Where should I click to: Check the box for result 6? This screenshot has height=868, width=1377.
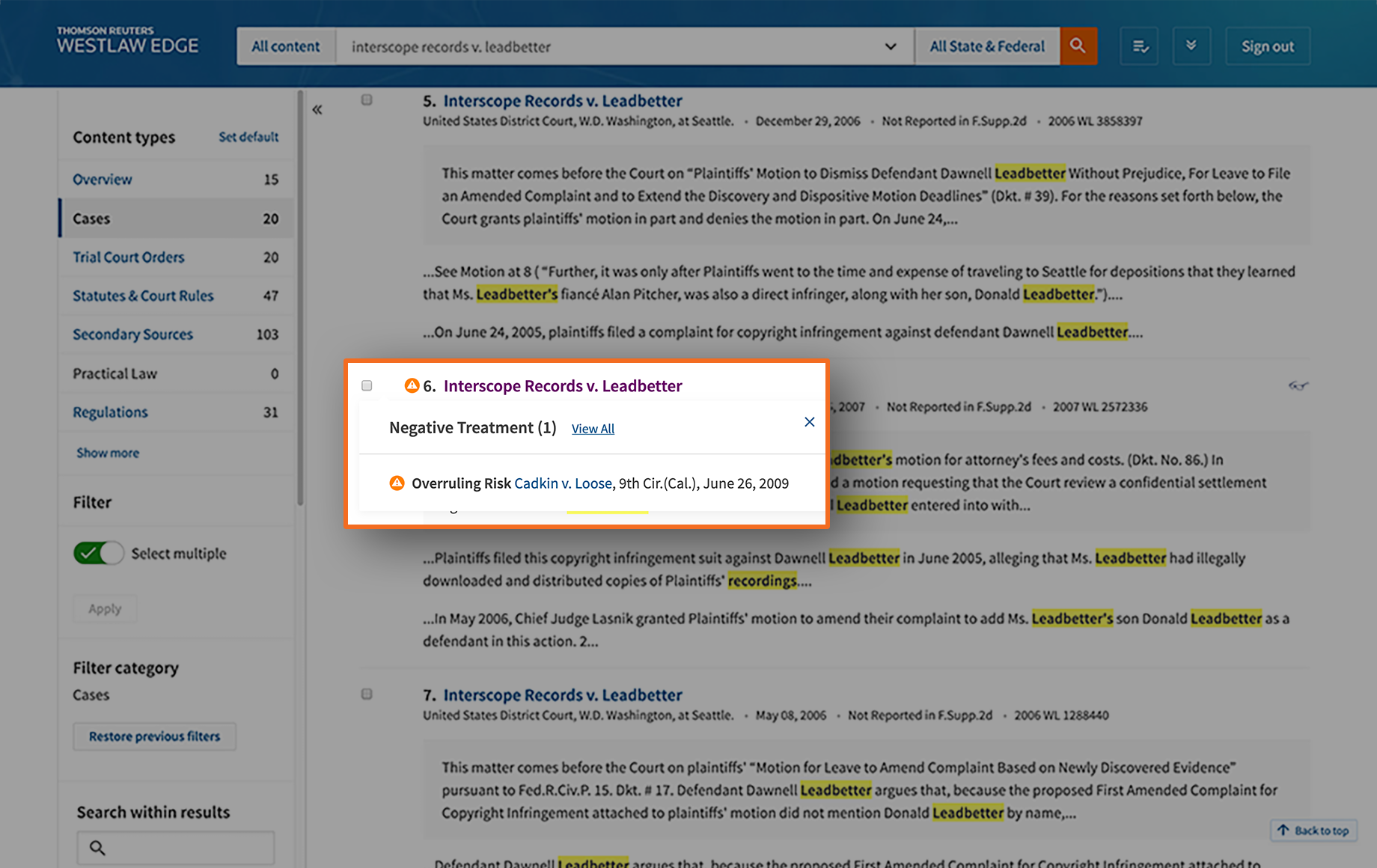tap(367, 385)
